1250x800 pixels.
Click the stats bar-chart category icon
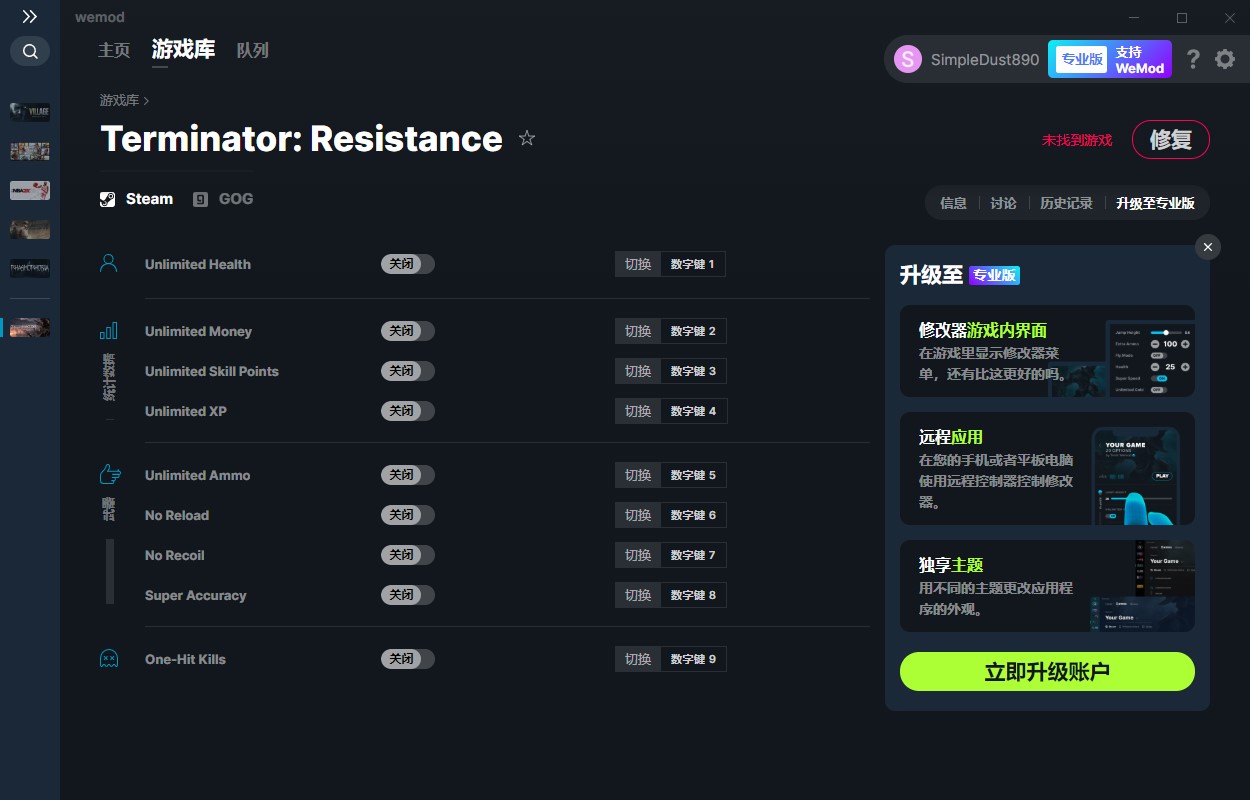(109, 331)
